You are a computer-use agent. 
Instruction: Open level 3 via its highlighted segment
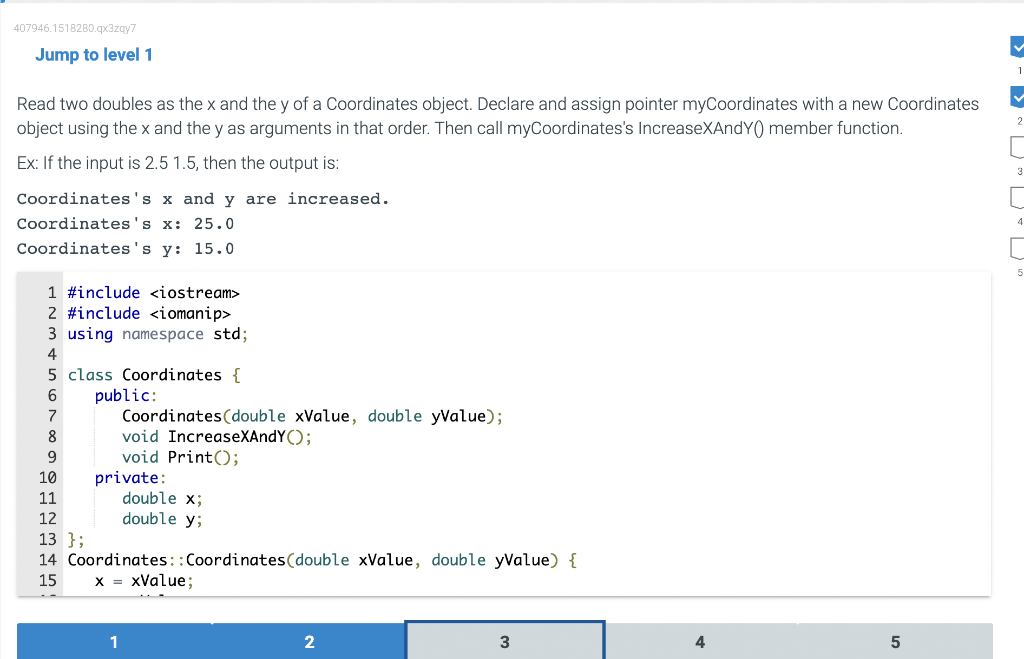pyautogui.click(x=504, y=640)
